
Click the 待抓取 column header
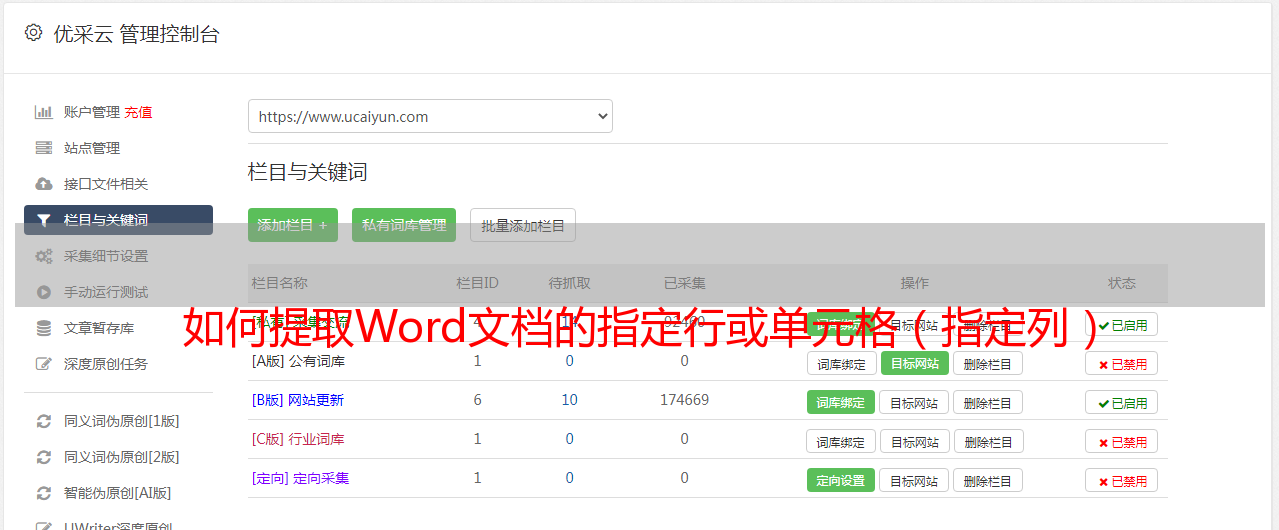(570, 283)
